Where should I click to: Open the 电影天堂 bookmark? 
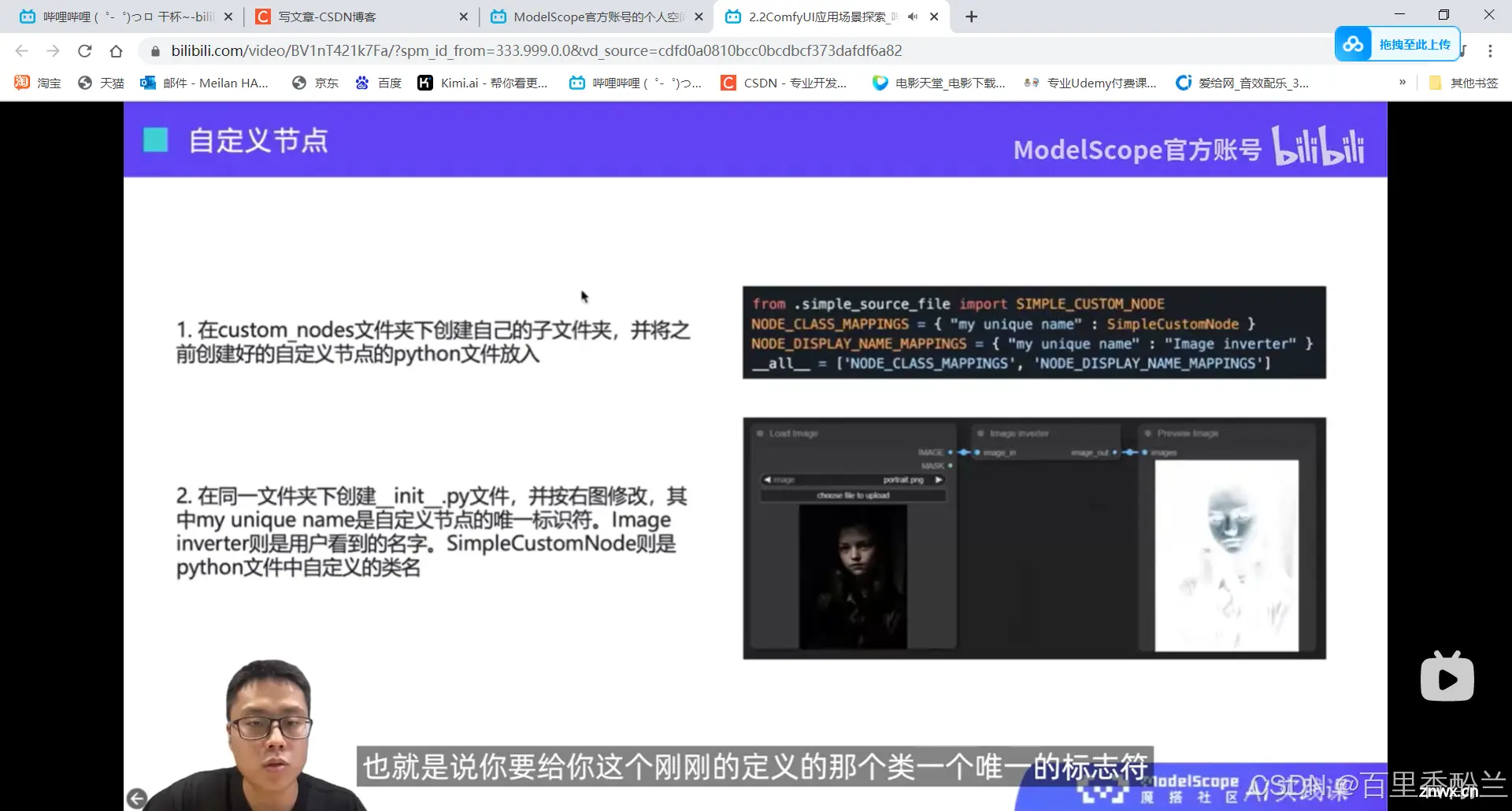pyautogui.click(x=939, y=83)
